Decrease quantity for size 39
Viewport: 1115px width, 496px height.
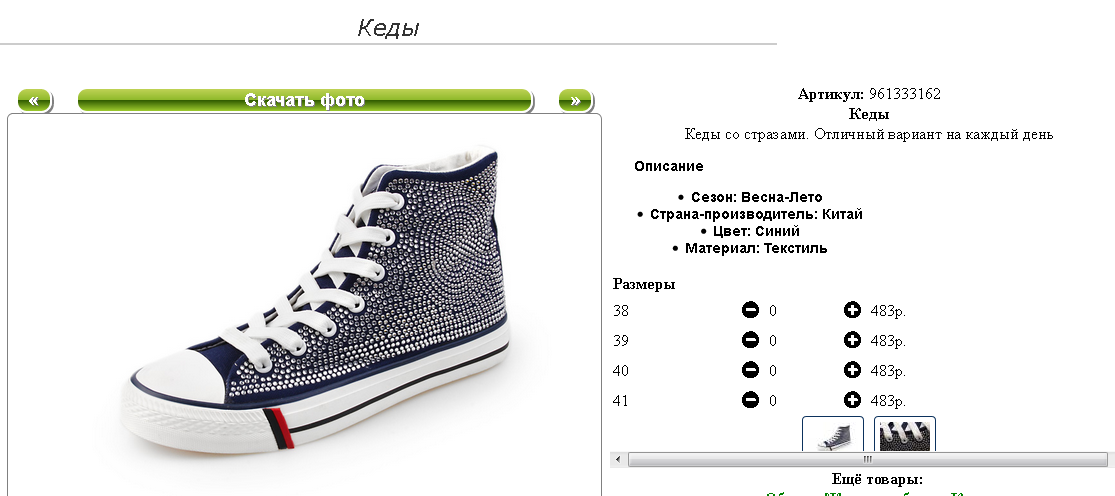coord(750,340)
